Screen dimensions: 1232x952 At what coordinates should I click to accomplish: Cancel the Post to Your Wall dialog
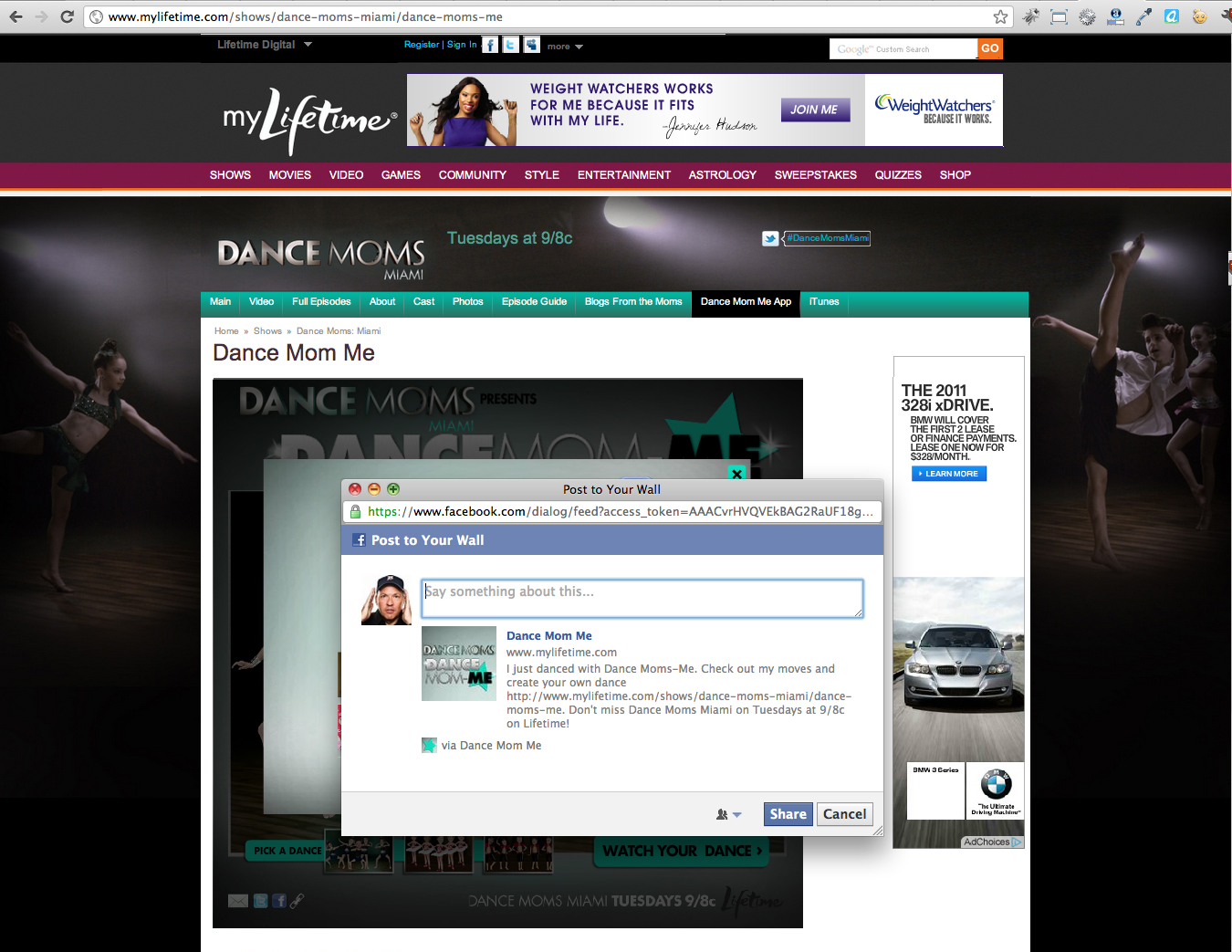tap(844, 814)
